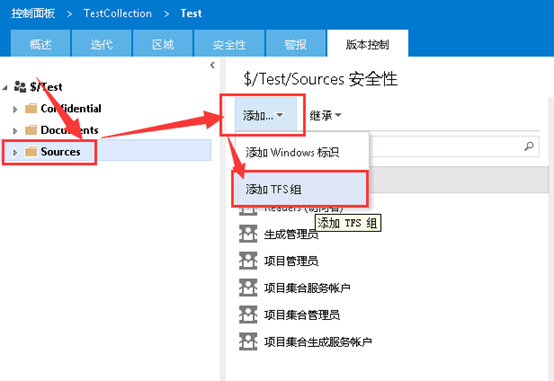This screenshot has height=381, width=554.
Task: Open the 添加... dropdown button
Action: pos(265,115)
